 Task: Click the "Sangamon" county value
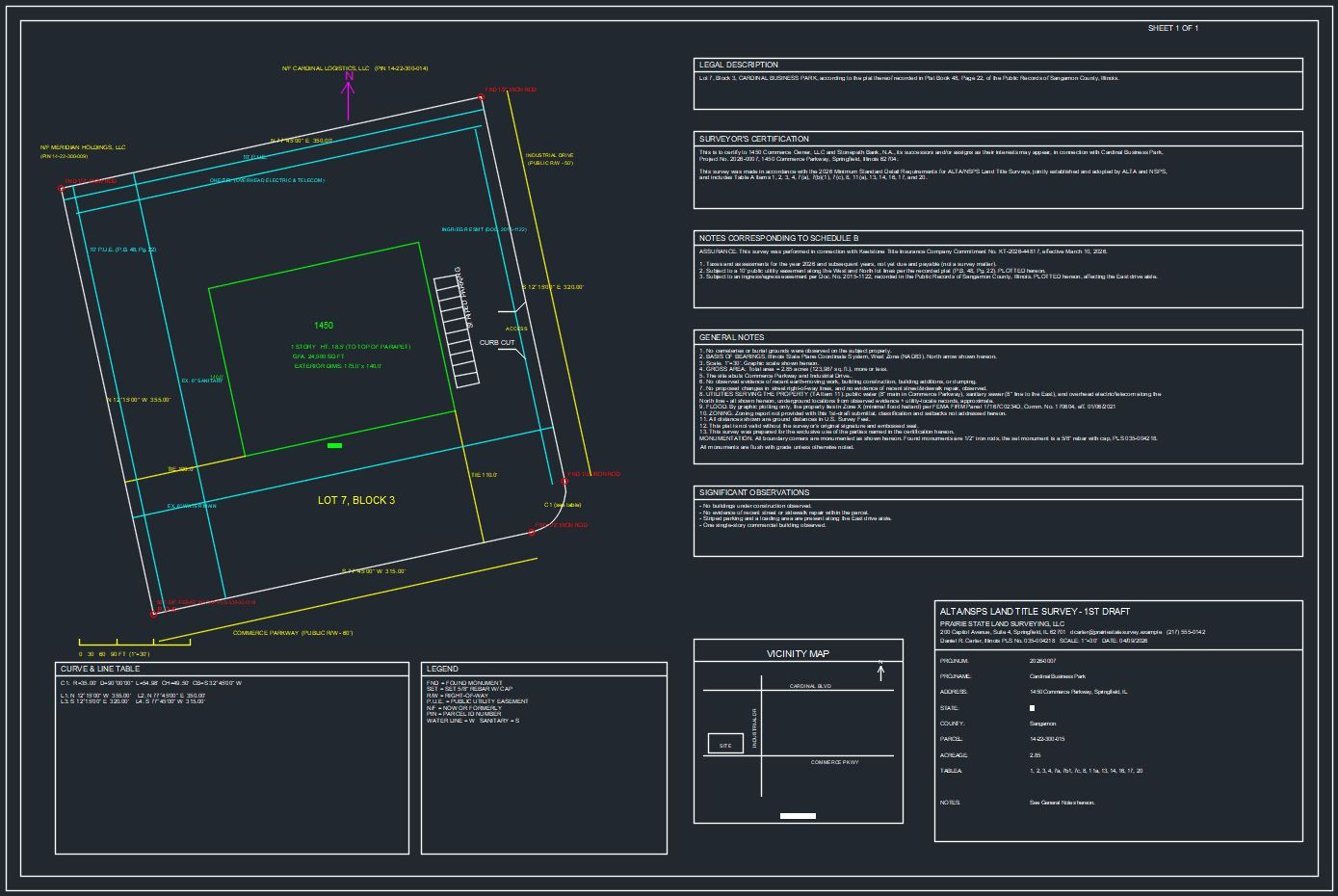point(1042,724)
